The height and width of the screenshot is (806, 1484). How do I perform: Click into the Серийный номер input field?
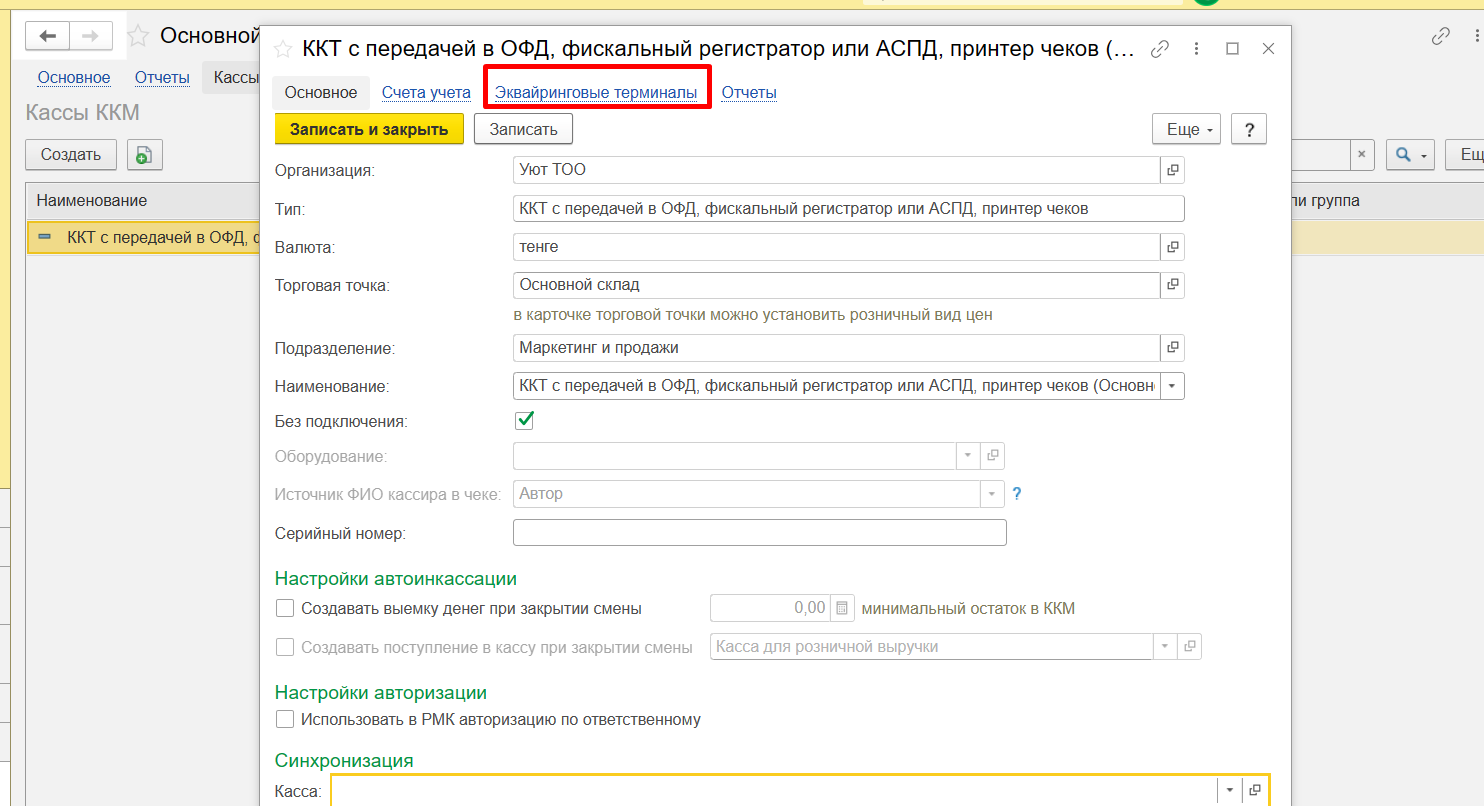point(759,533)
